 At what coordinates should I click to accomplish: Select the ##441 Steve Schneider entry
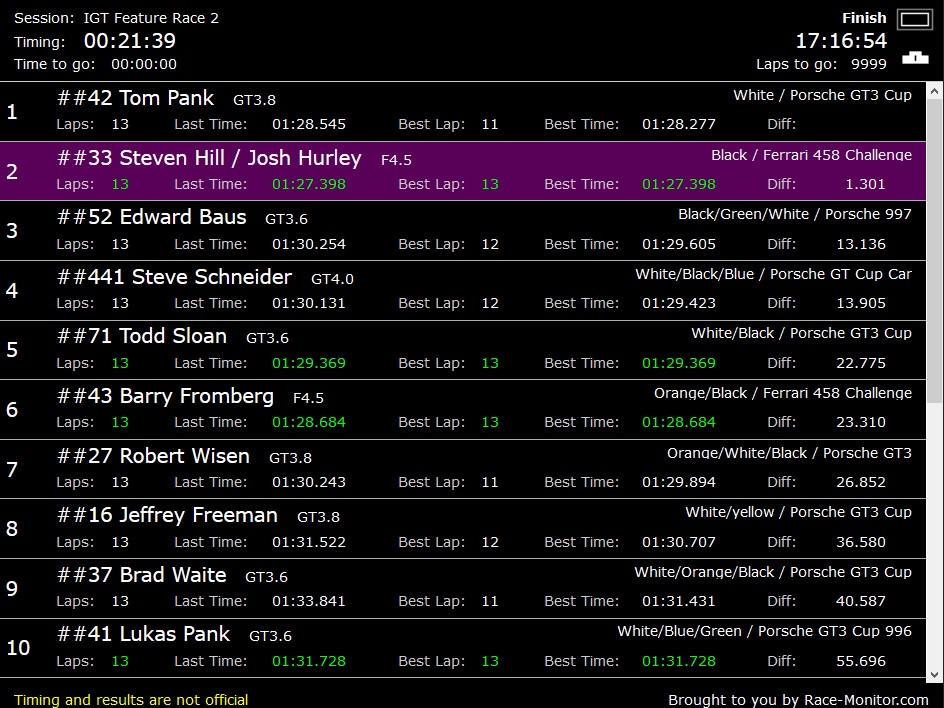(463, 290)
